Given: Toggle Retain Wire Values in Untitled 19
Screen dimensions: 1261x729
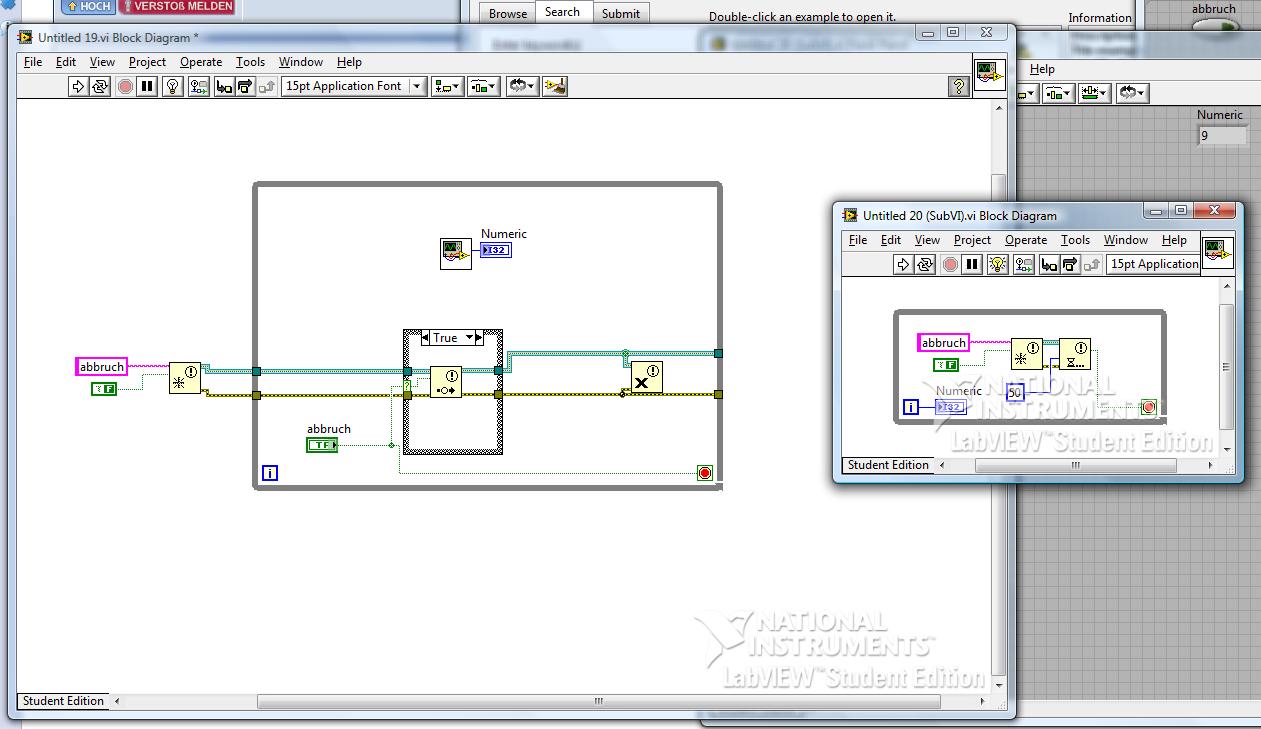Looking at the screenshot, I should tap(199, 86).
